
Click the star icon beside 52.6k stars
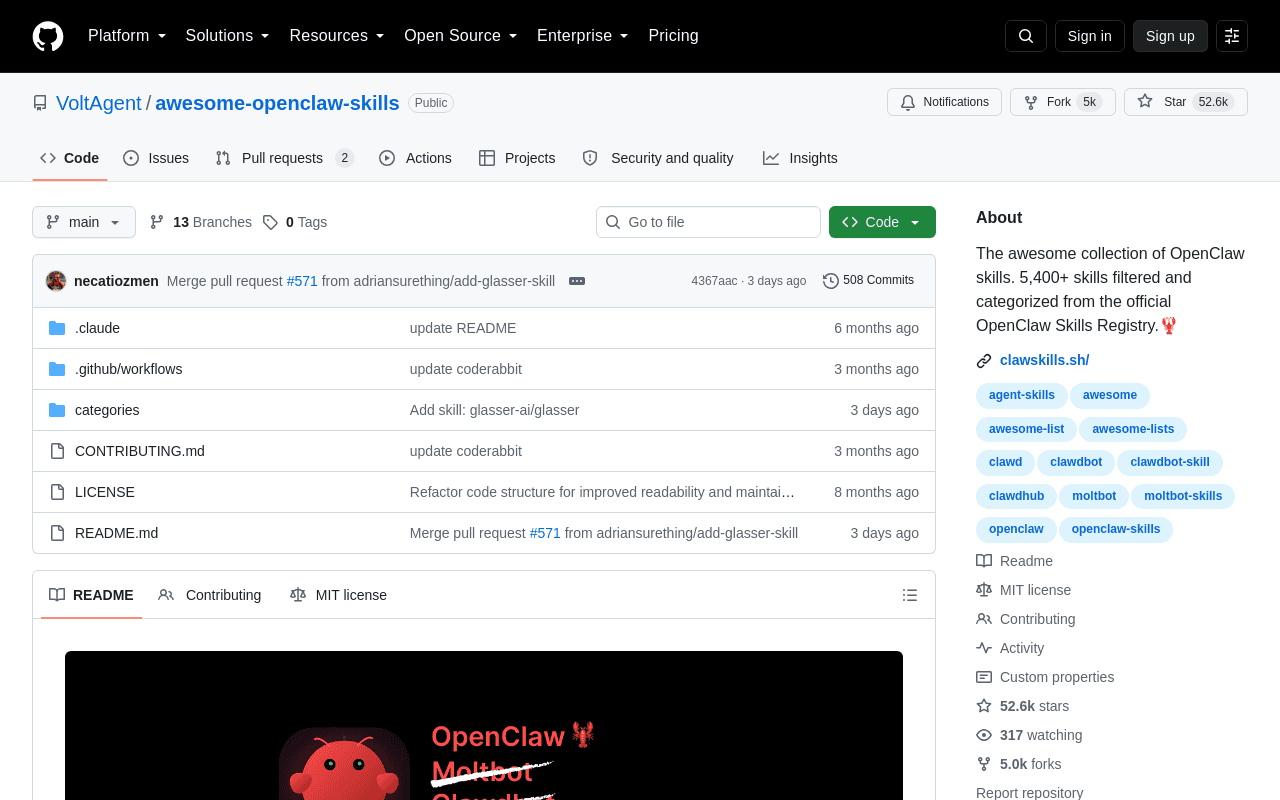coord(984,706)
